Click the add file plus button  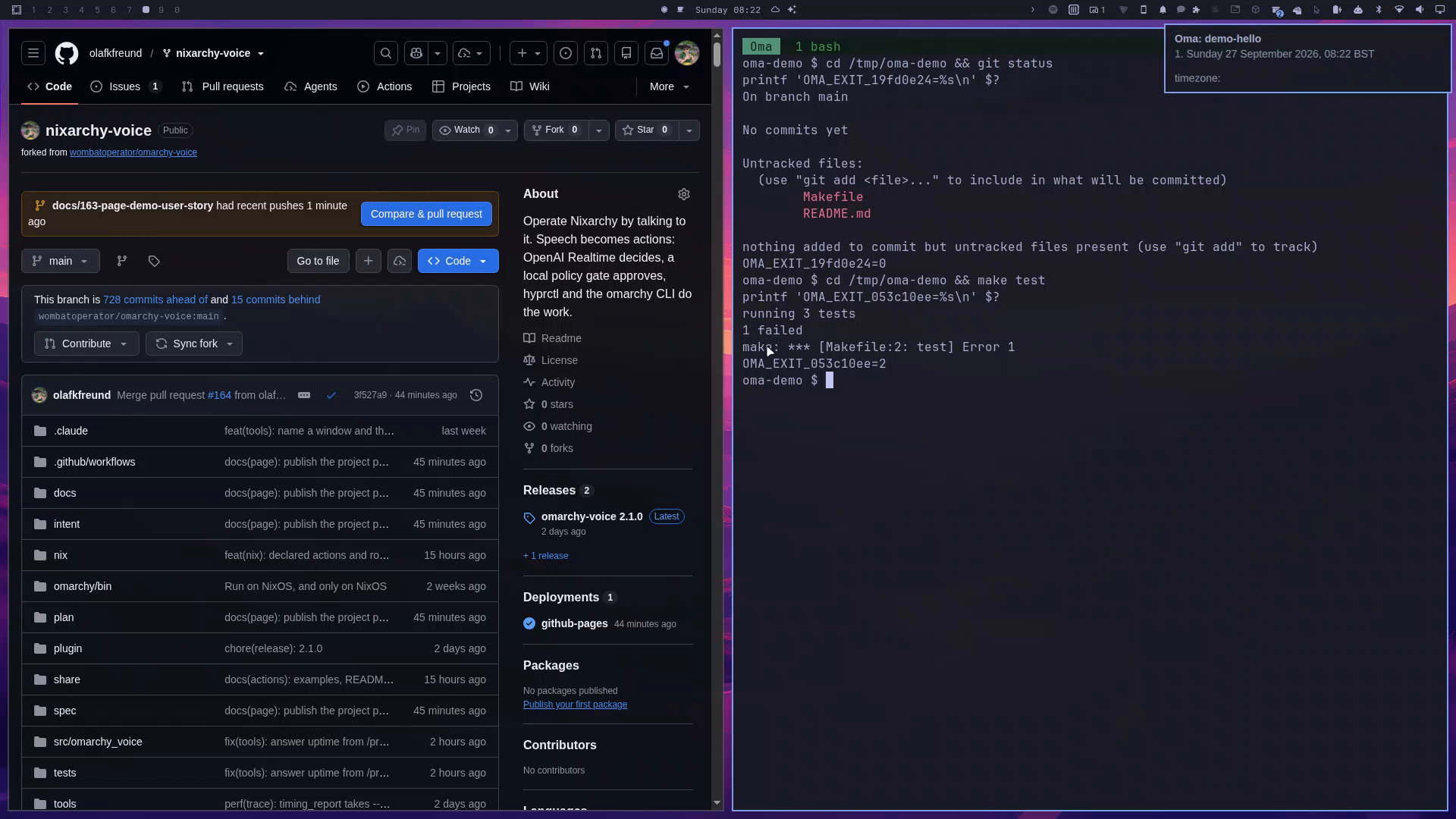coord(369,261)
